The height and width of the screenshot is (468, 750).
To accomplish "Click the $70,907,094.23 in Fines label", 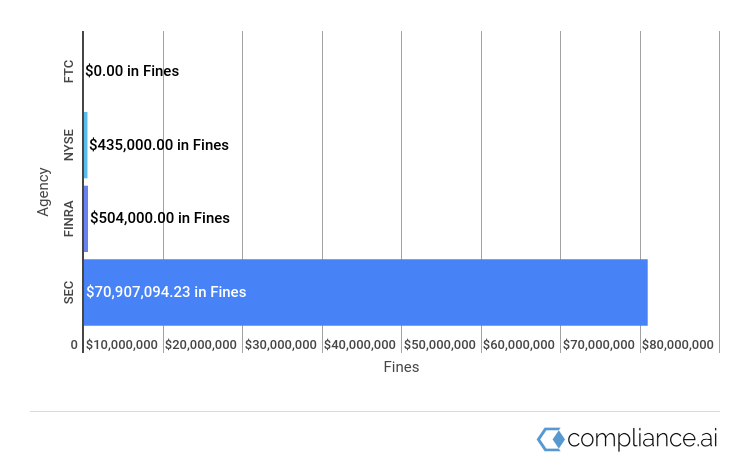I will point(166,292).
